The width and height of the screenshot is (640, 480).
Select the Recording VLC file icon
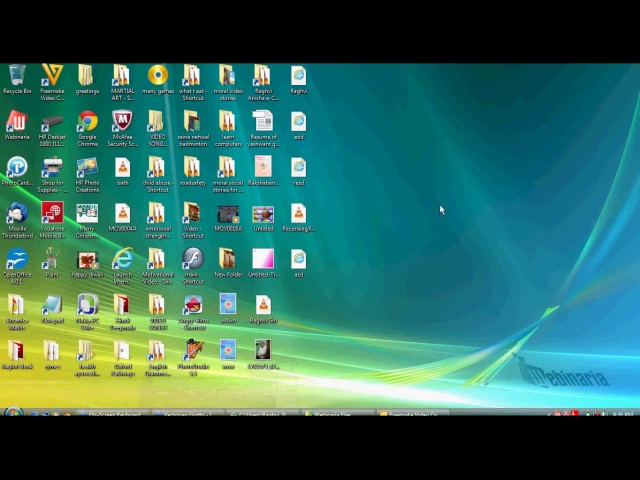[x=299, y=217]
